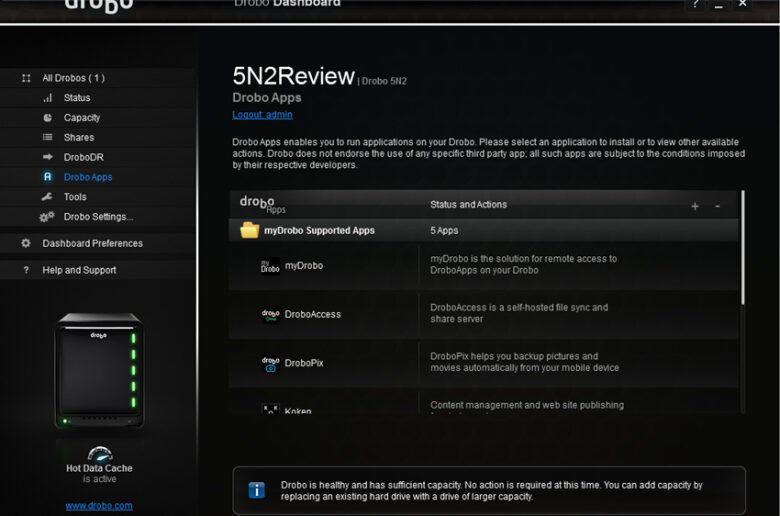
Task: Click the Shares list icon
Action: [x=48, y=137]
